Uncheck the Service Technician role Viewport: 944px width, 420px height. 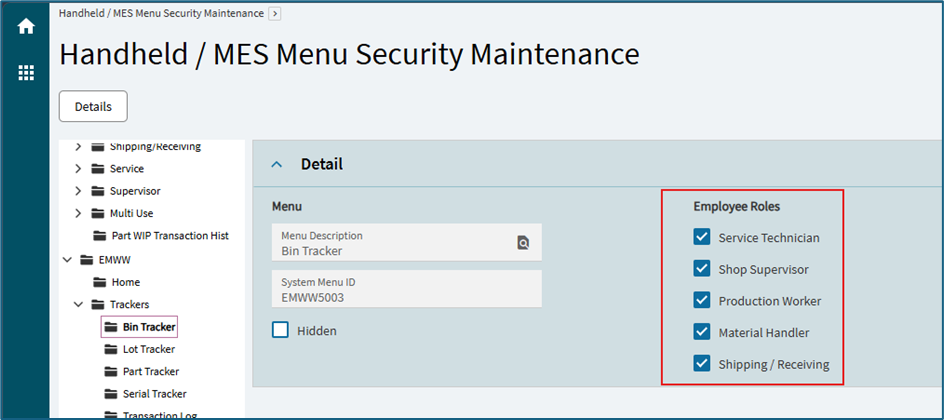702,238
